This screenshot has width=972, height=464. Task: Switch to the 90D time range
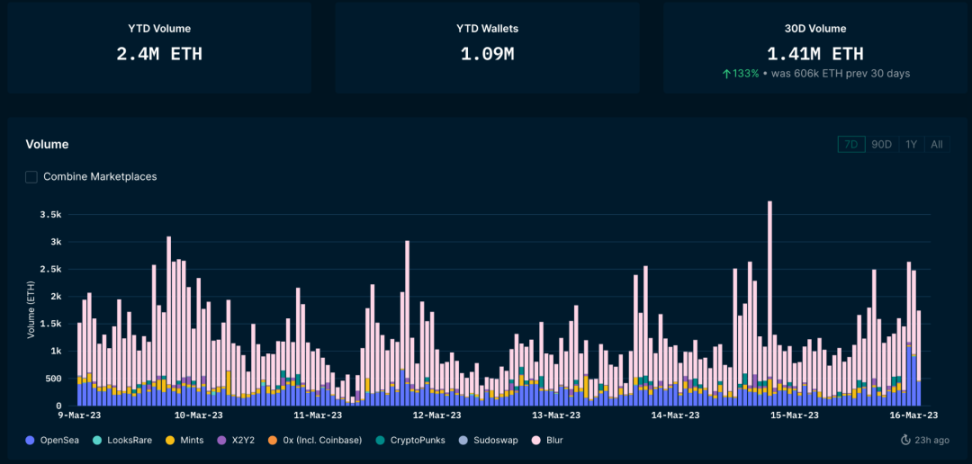(881, 144)
